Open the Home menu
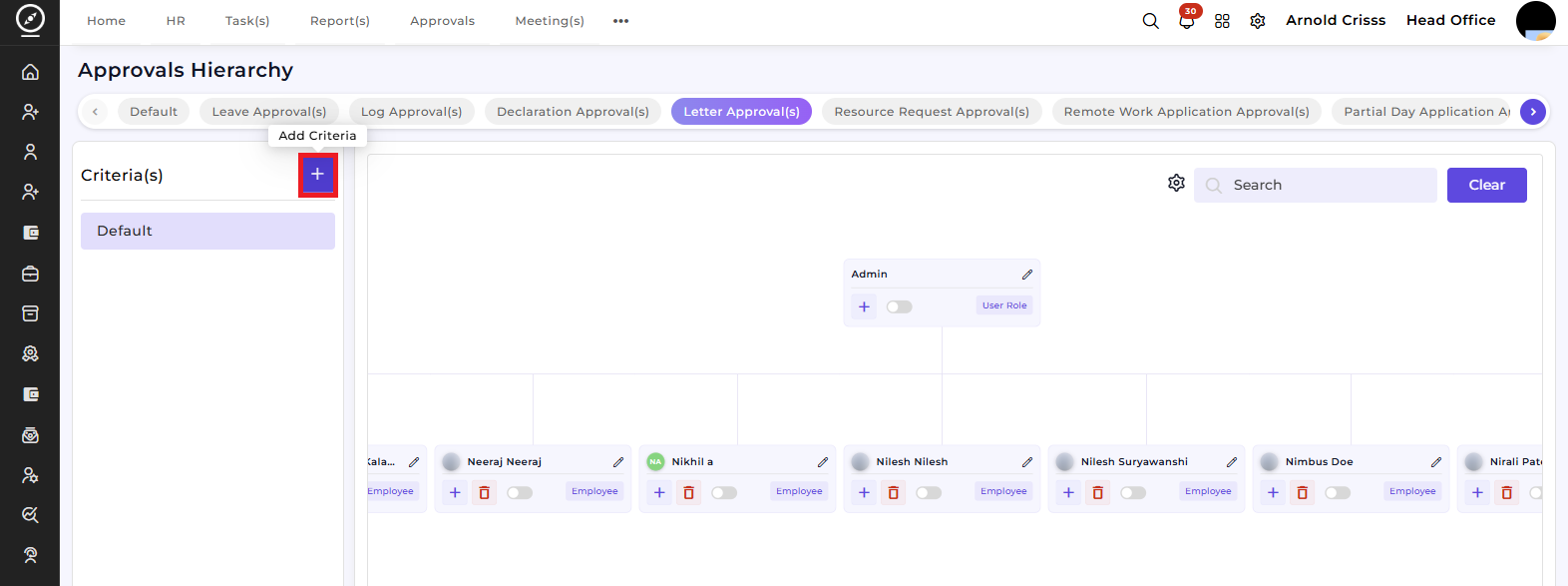Viewport: 1568px width, 586px height. [106, 21]
